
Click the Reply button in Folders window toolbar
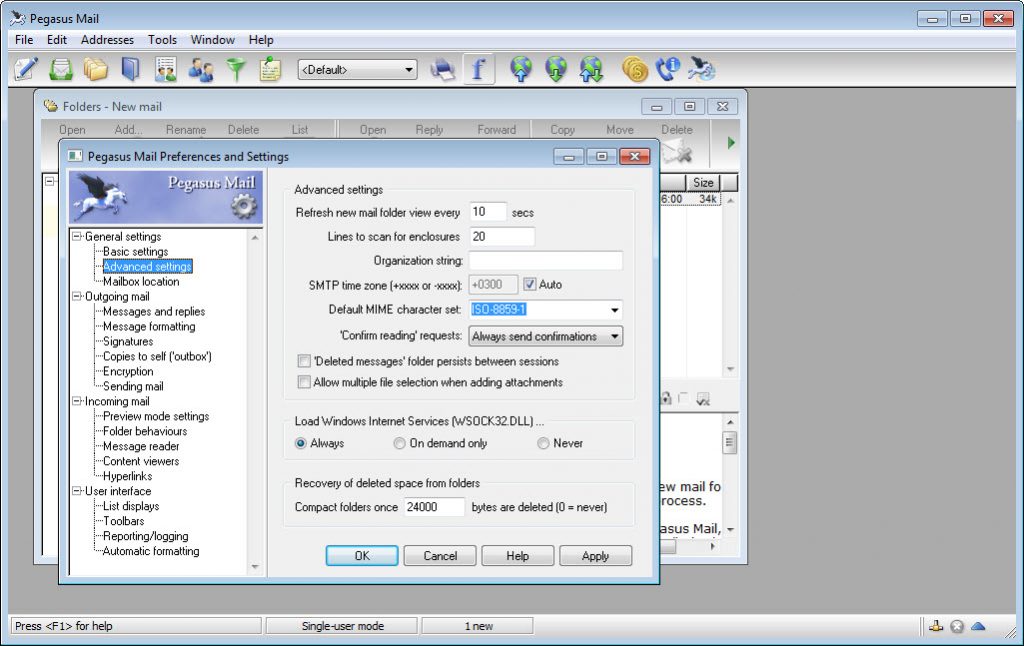point(429,129)
